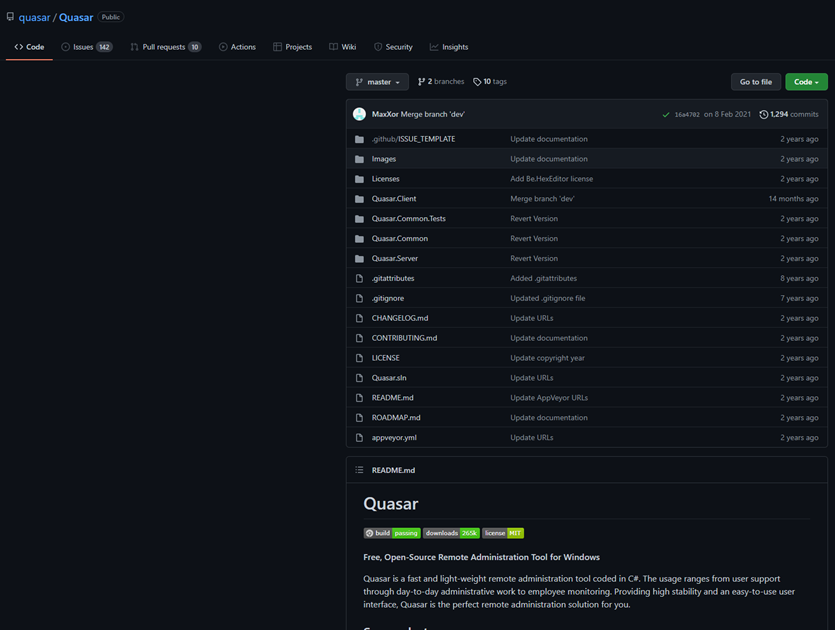Image resolution: width=835 pixels, height=630 pixels.
Task: Open the Quasar.Client folder
Action: point(394,199)
